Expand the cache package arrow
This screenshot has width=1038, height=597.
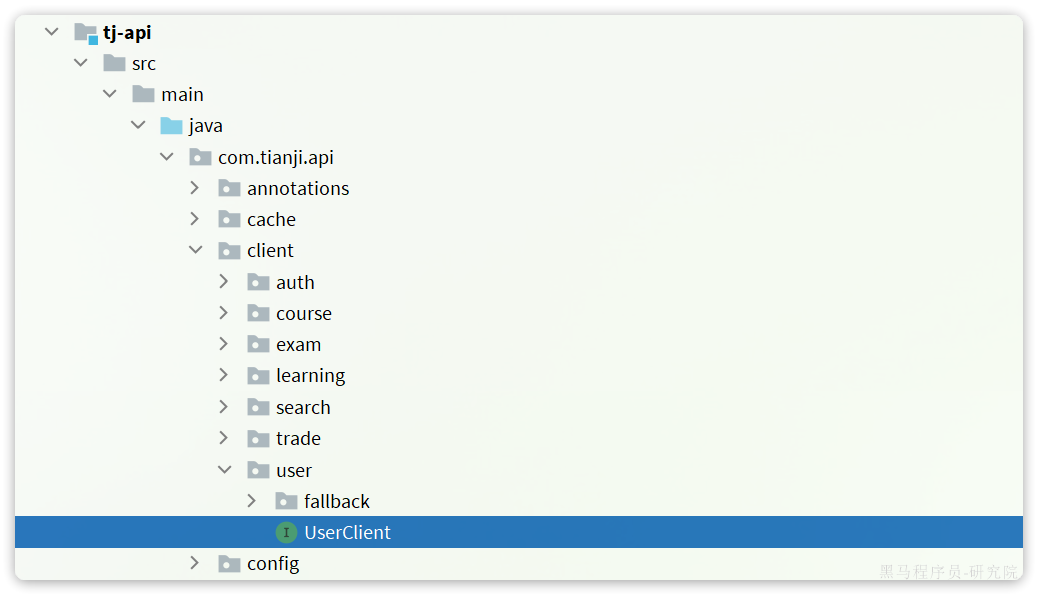coord(195,219)
